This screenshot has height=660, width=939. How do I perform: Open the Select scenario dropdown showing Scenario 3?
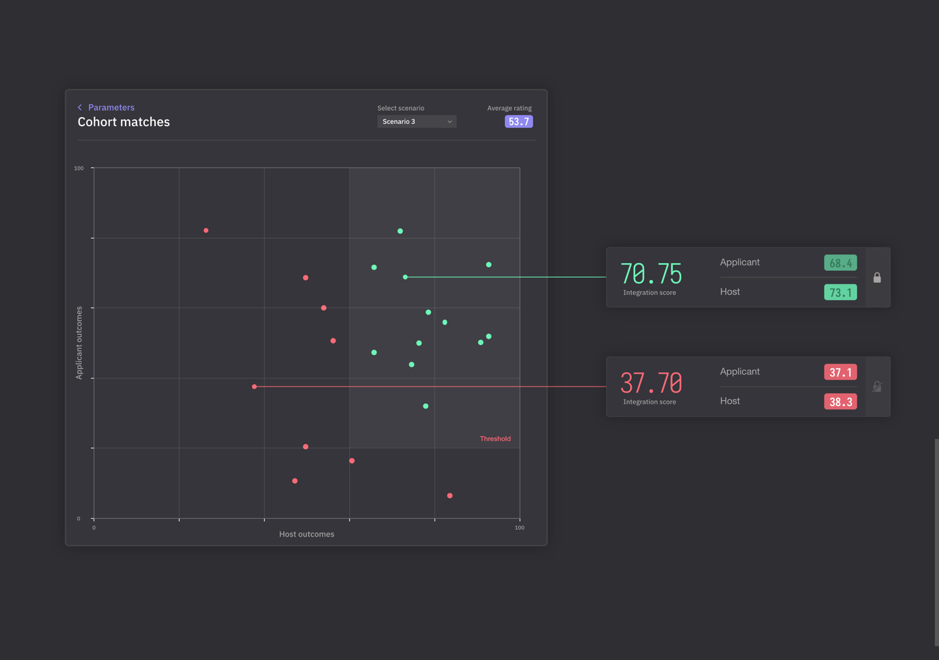(417, 122)
